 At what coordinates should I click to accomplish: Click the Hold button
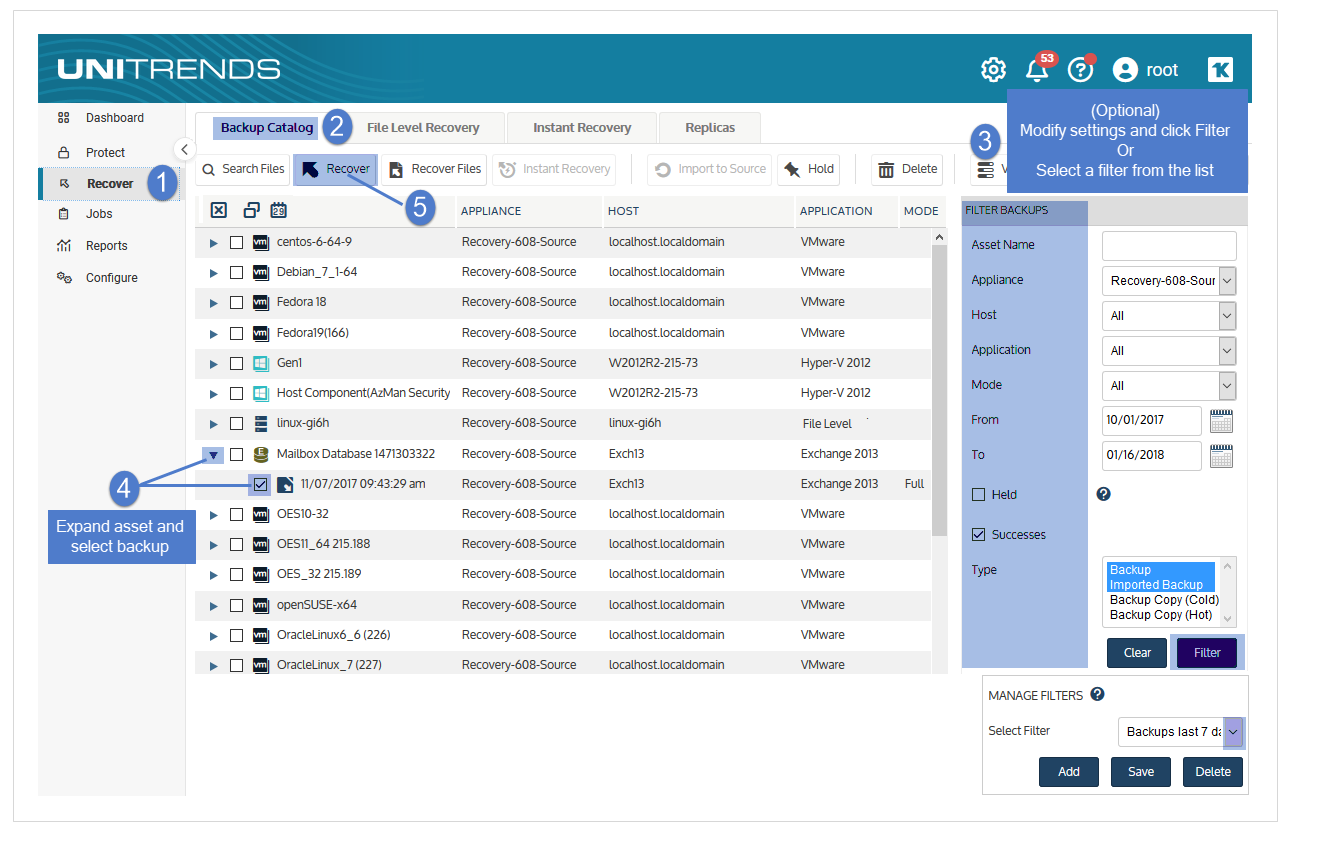pyautogui.click(x=809, y=169)
